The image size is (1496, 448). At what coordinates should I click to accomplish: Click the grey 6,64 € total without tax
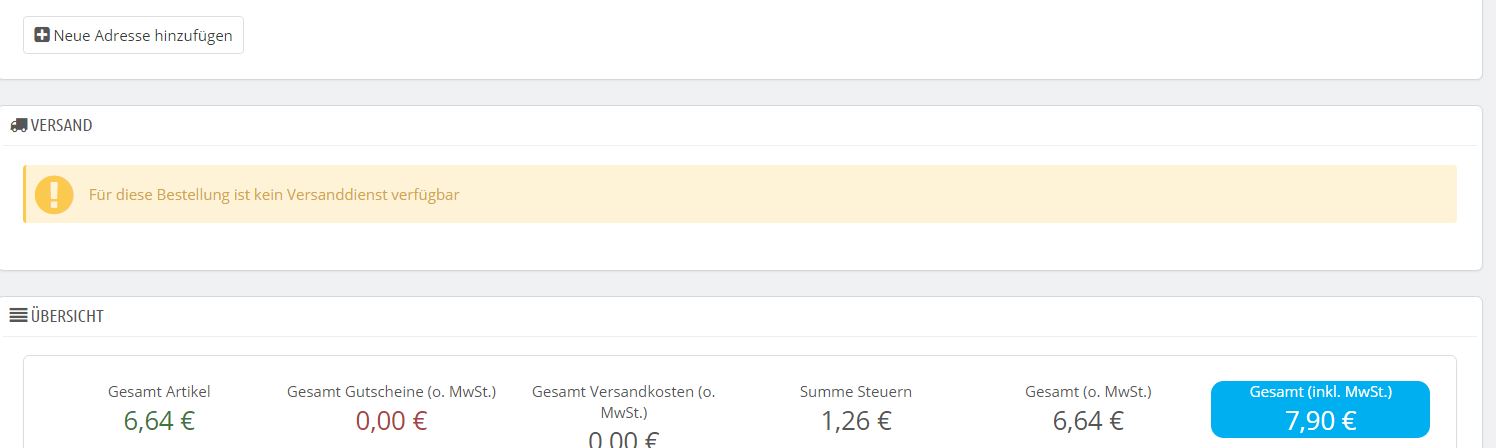1088,421
